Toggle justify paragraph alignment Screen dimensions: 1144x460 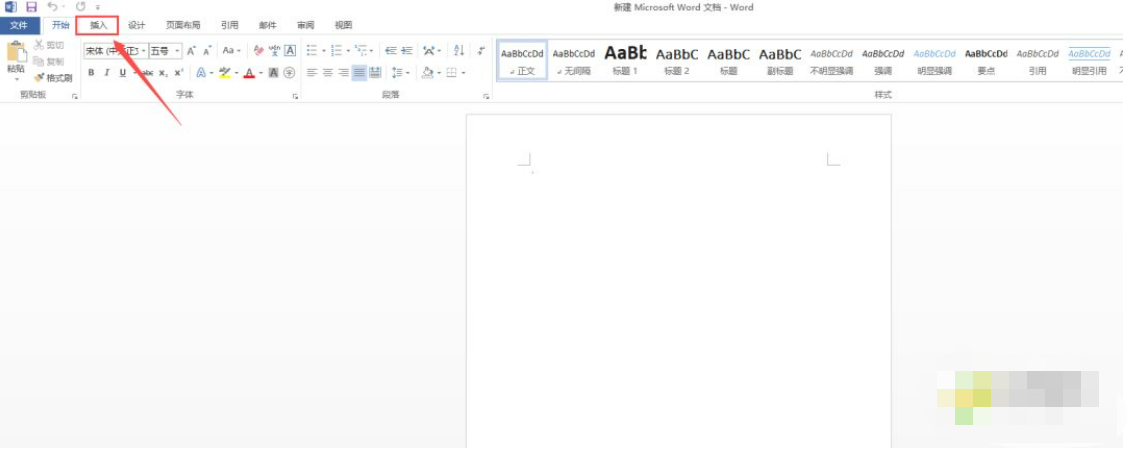click(x=359, y=72)
